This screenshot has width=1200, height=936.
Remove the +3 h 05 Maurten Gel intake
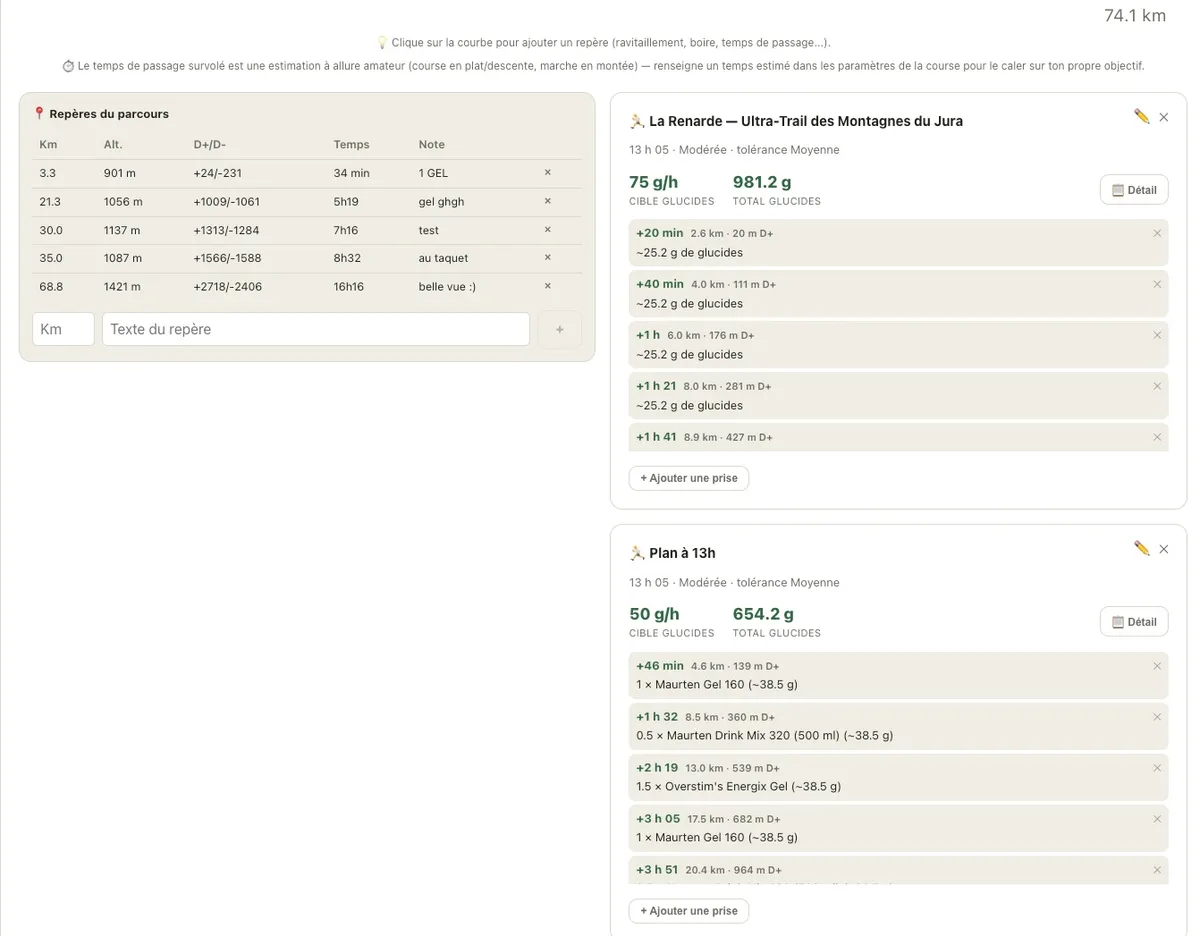[1157, 819]
